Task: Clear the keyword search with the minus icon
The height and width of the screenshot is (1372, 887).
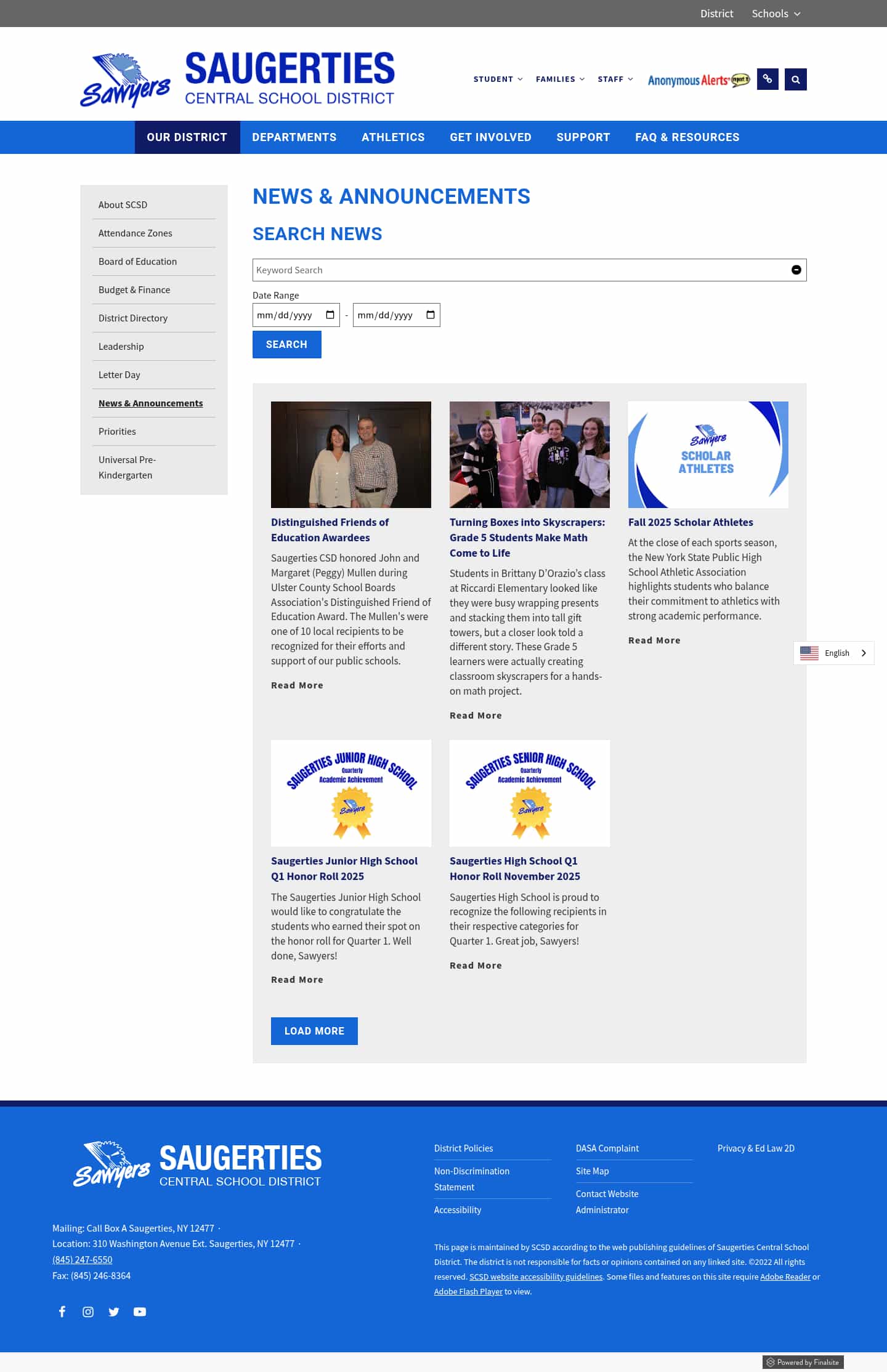Action: tap(796, 270)
